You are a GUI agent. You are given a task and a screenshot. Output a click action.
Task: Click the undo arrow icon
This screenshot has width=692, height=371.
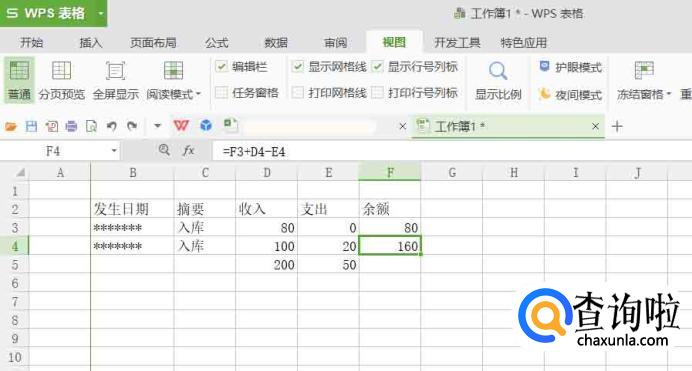click(x=112, y=127)
